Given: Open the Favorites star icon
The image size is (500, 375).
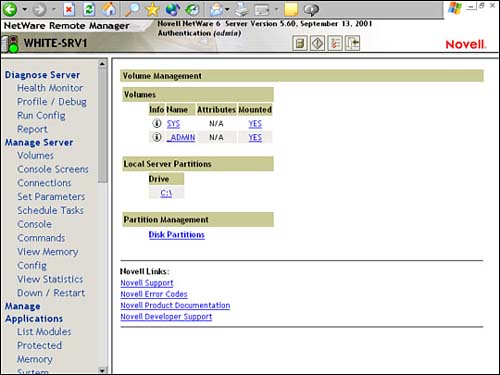Looking at the screenshot, I should point(152,9).
